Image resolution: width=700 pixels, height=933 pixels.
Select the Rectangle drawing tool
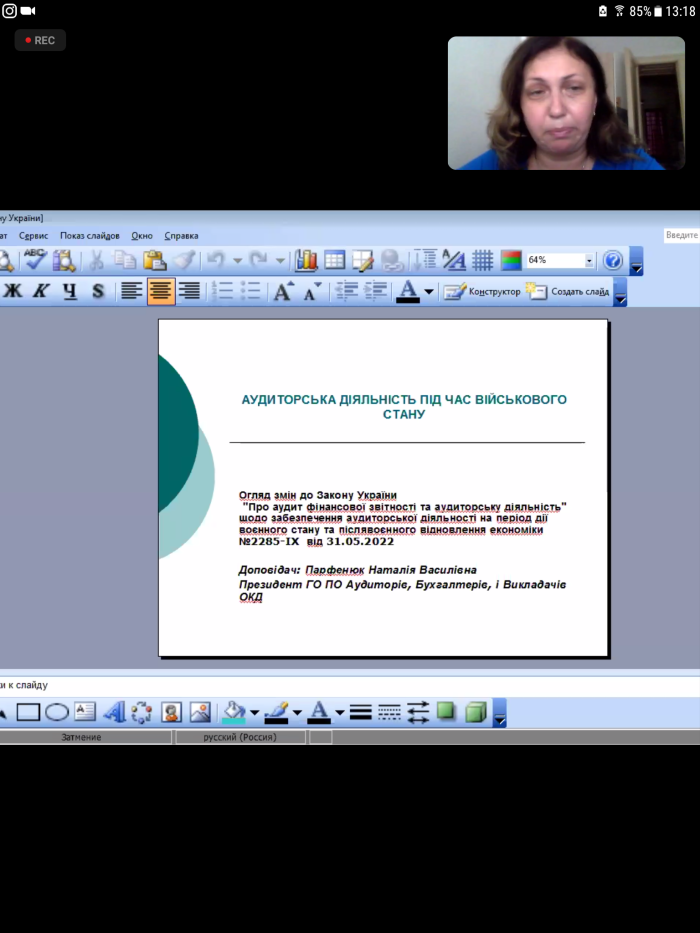coord(28,712)
